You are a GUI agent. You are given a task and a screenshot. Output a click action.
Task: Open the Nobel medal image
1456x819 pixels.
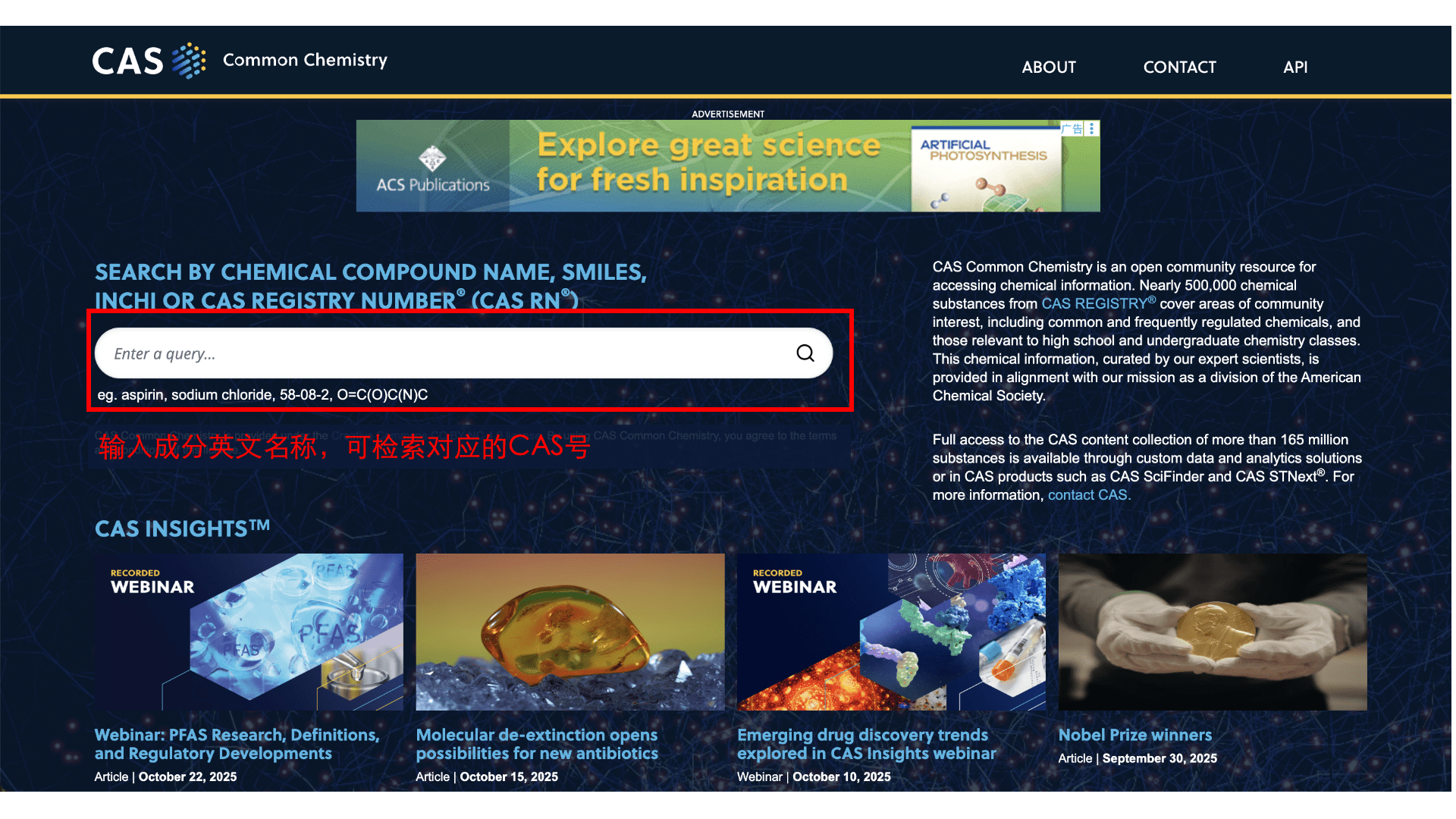pyautogui.click(x=1213, y=632)
